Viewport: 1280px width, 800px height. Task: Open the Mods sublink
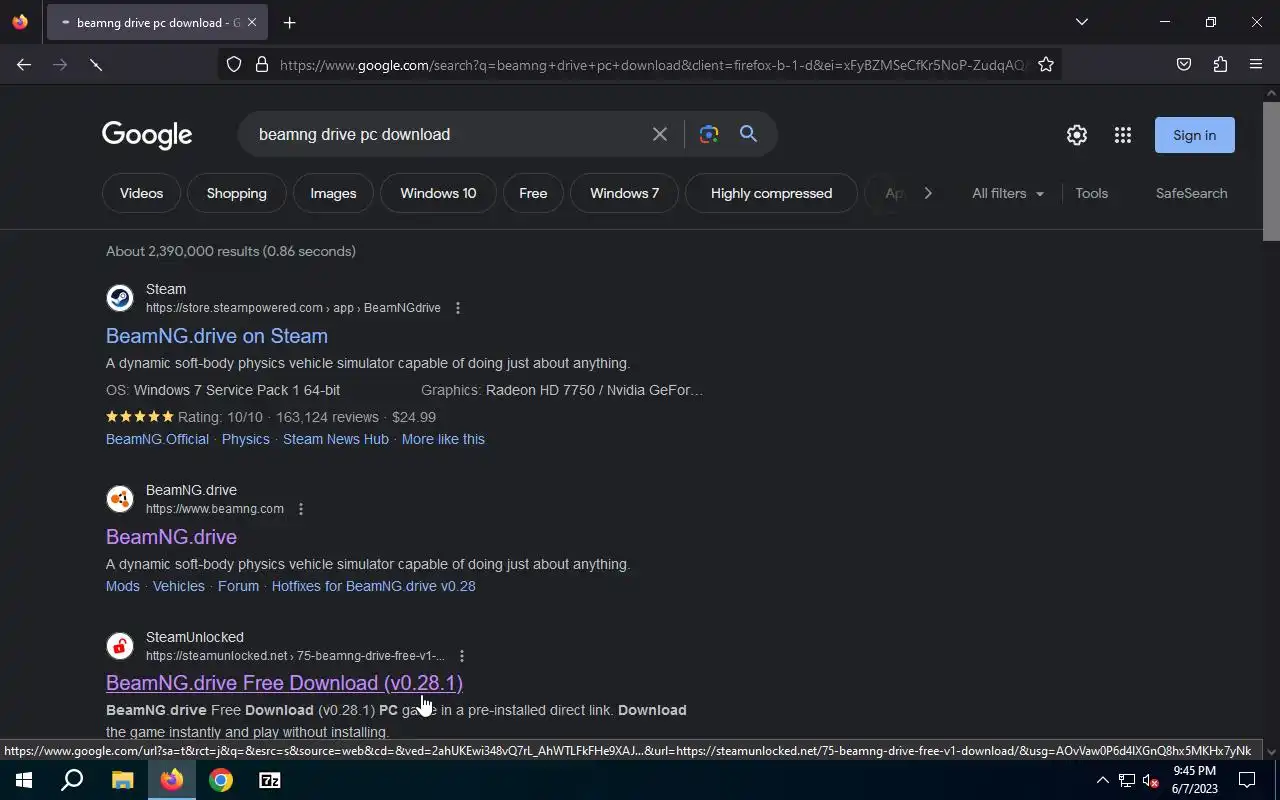click(x=123, y=586)
